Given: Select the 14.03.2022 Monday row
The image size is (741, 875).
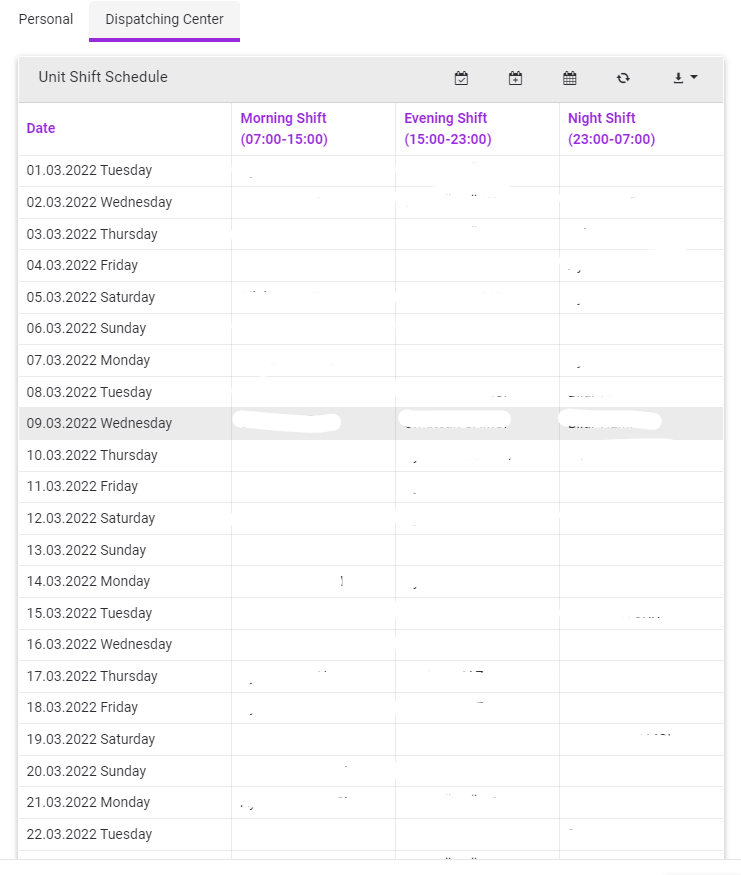Looking at the screenshot, I should [88, 581].
